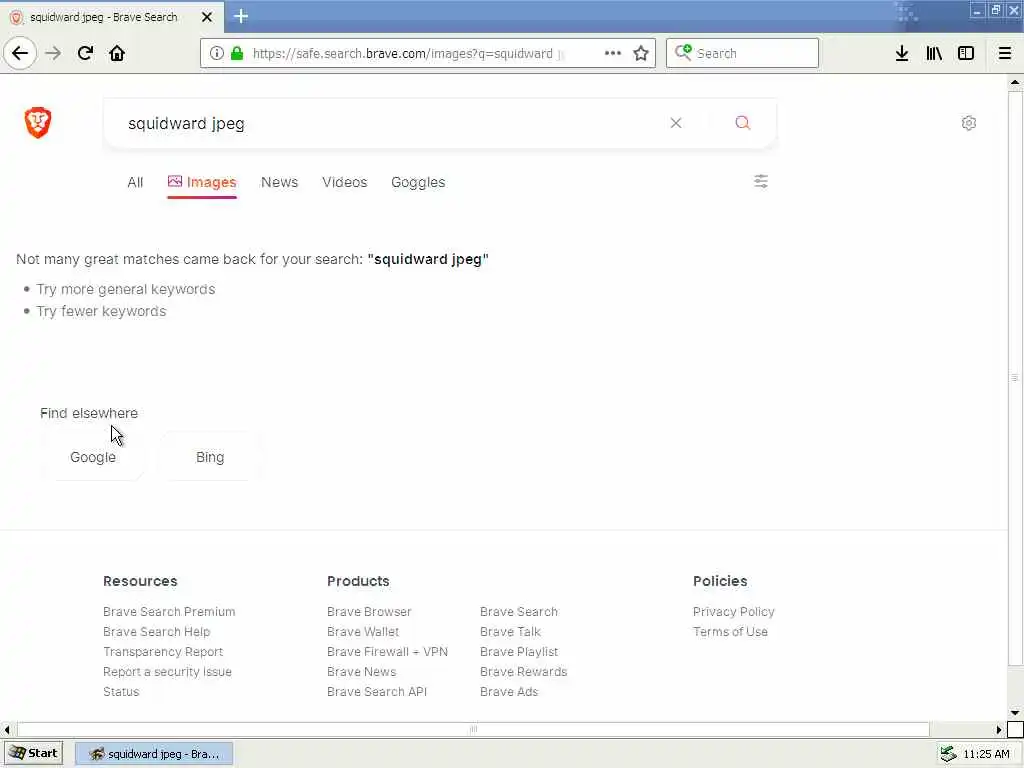Click the Forward navigation arrow

pos(54,53)
